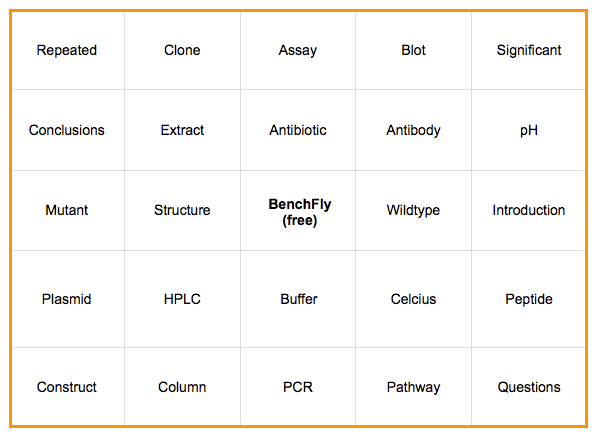Select the Mutant square
The height and width of the screenshot is (438, 598).
68,210
